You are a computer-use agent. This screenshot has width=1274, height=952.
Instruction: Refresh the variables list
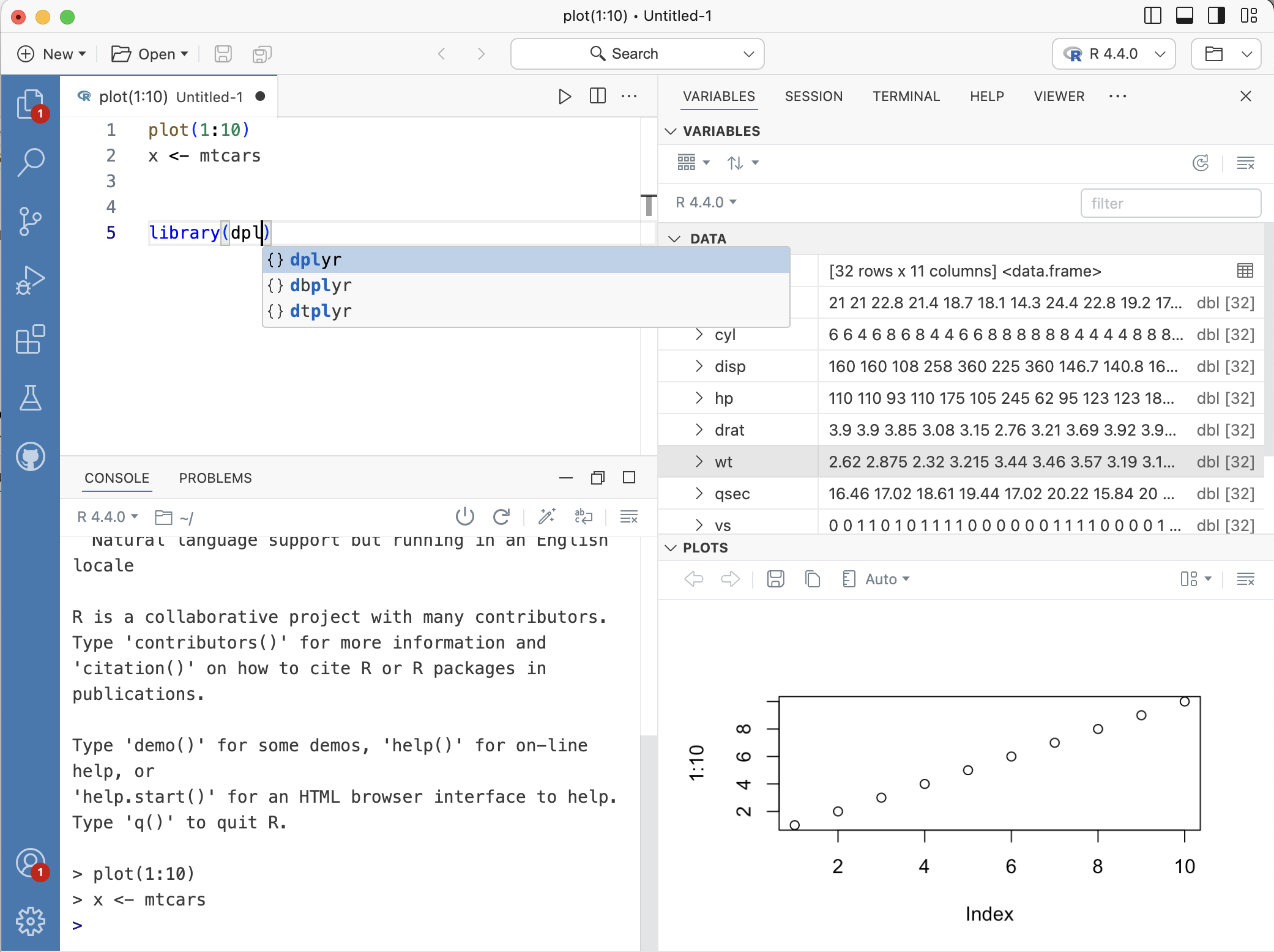(x=1201, y=163)
